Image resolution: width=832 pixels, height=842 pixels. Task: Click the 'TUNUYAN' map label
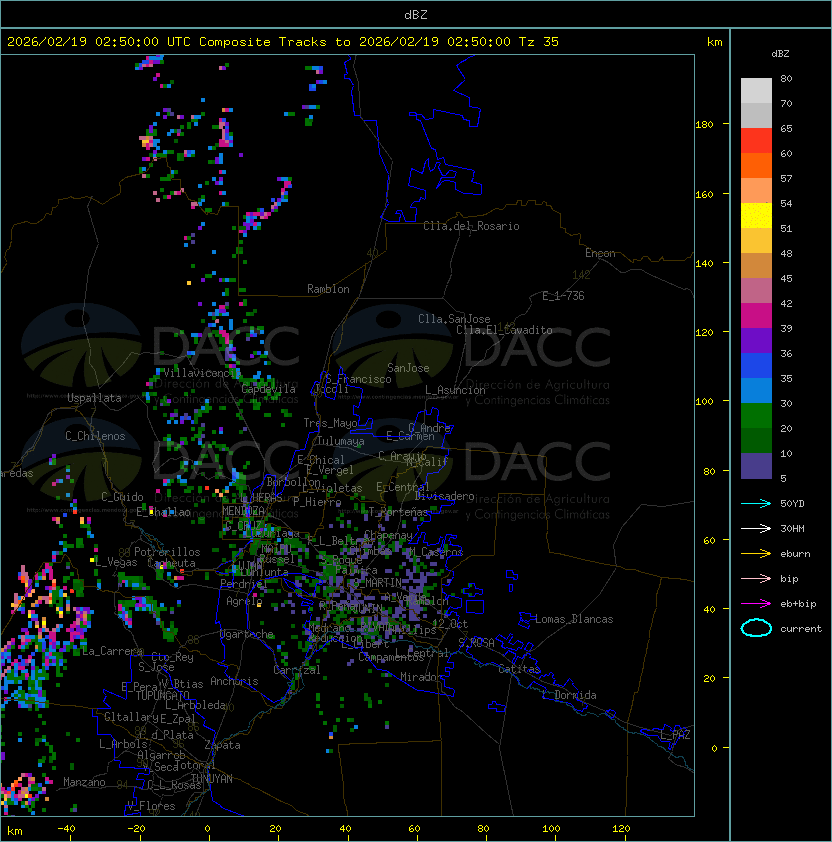pyautogui.click(x=212, y=779)
